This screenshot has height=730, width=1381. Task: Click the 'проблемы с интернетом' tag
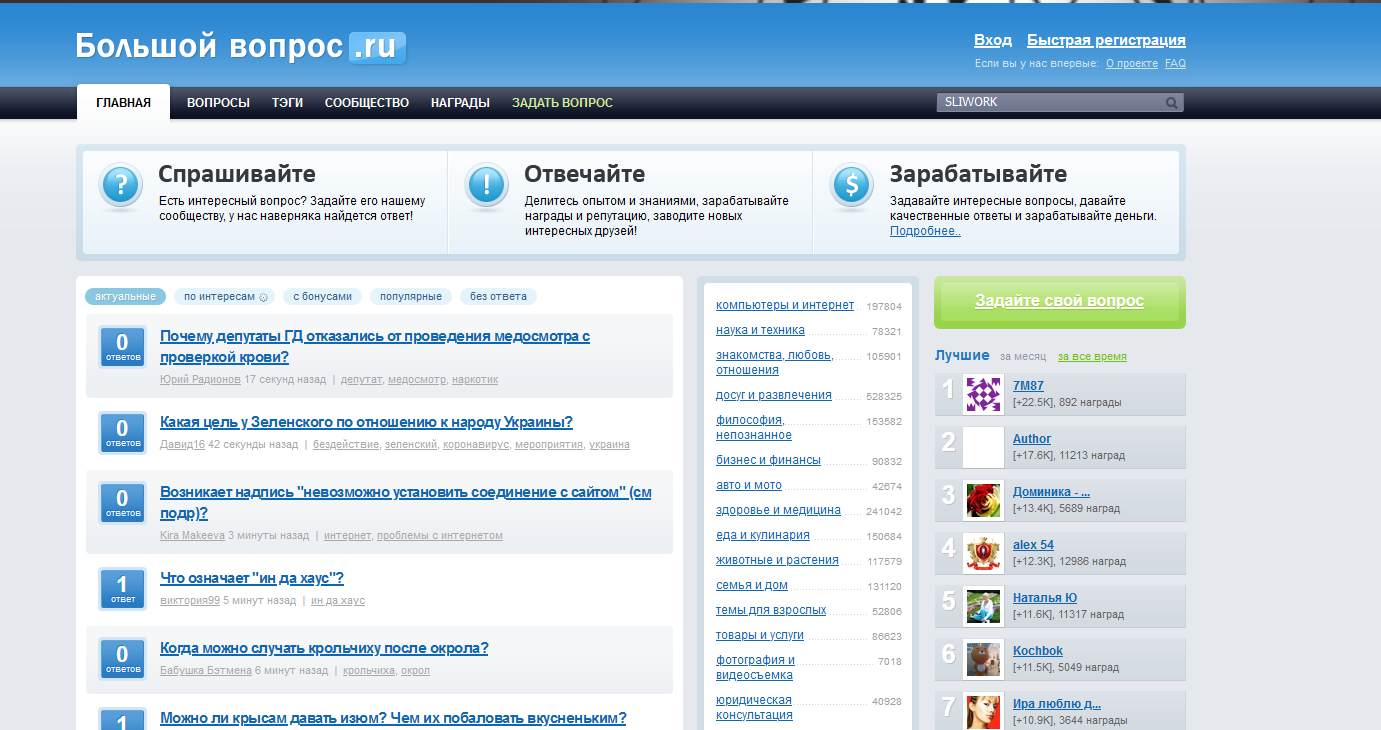click(440, 536)
